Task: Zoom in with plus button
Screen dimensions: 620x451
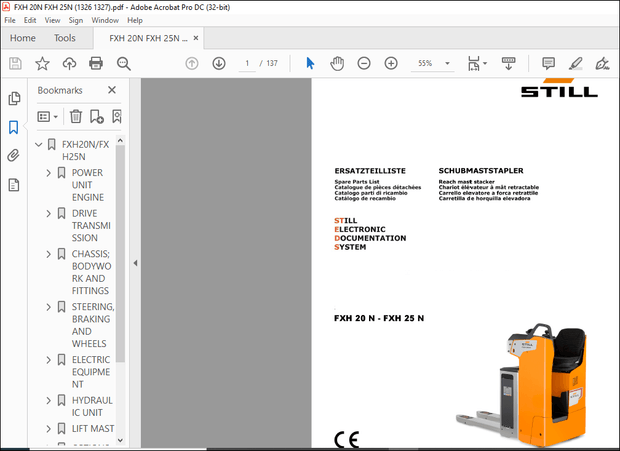Action: [x=391, y=63]
